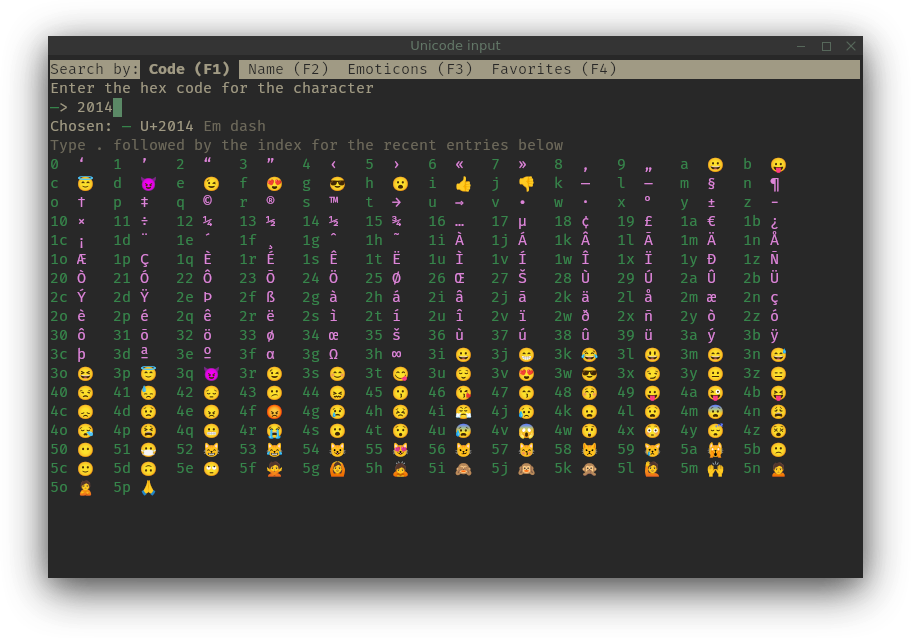Select the dagger † at index o
911x638 pixels.
coord(81,202)
